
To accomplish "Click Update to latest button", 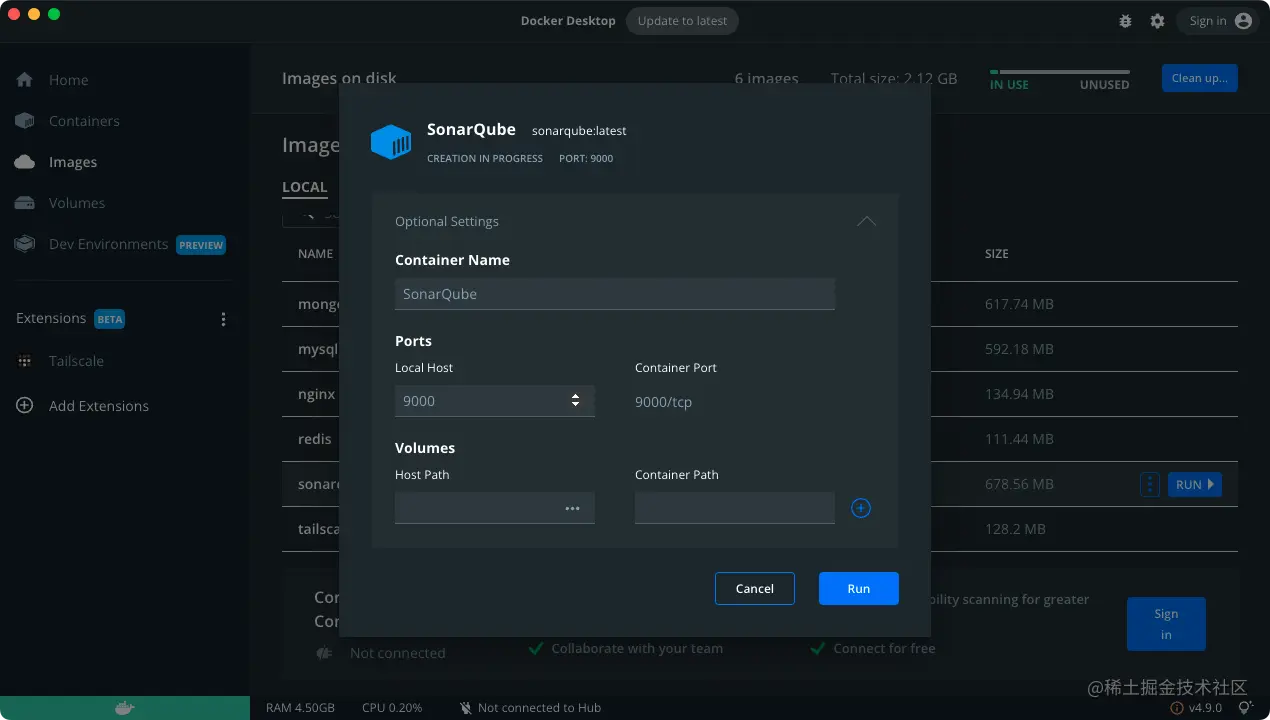I will tap(682, 21).
